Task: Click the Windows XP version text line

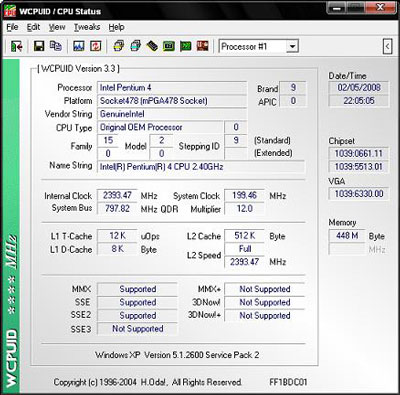Action: 177,355
